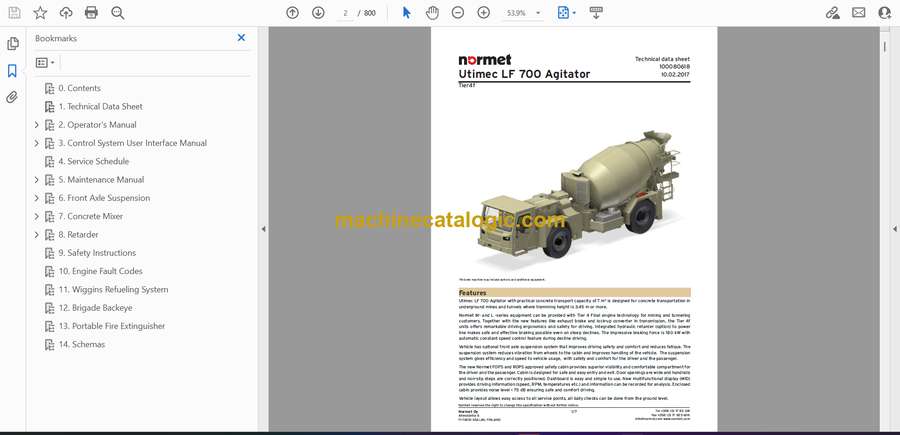Click the upload to cloud icon
The image size is (900, 435).
click(66, 13)
